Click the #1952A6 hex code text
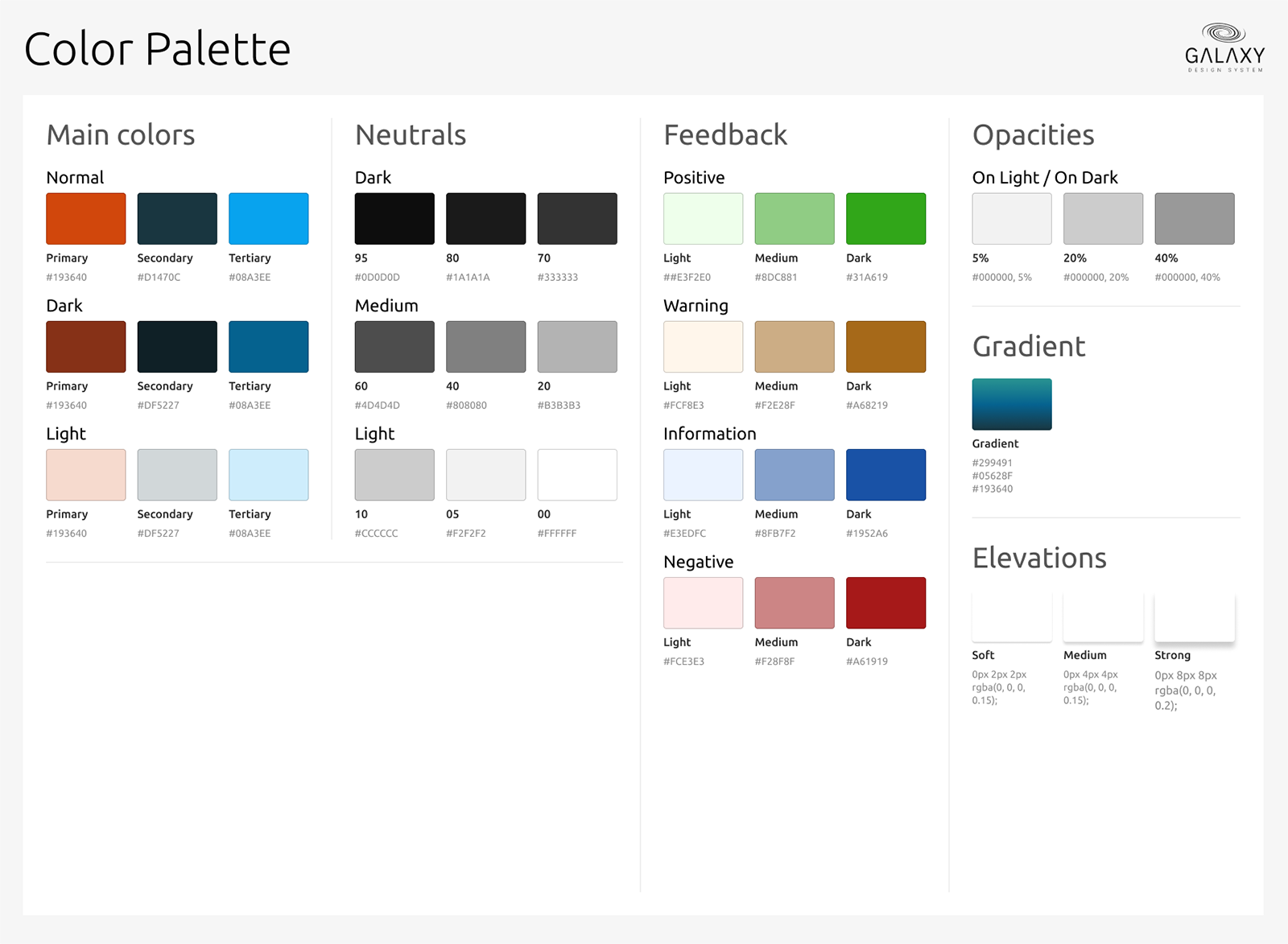This screenshot has height=944, width=1288. (867, 534)
